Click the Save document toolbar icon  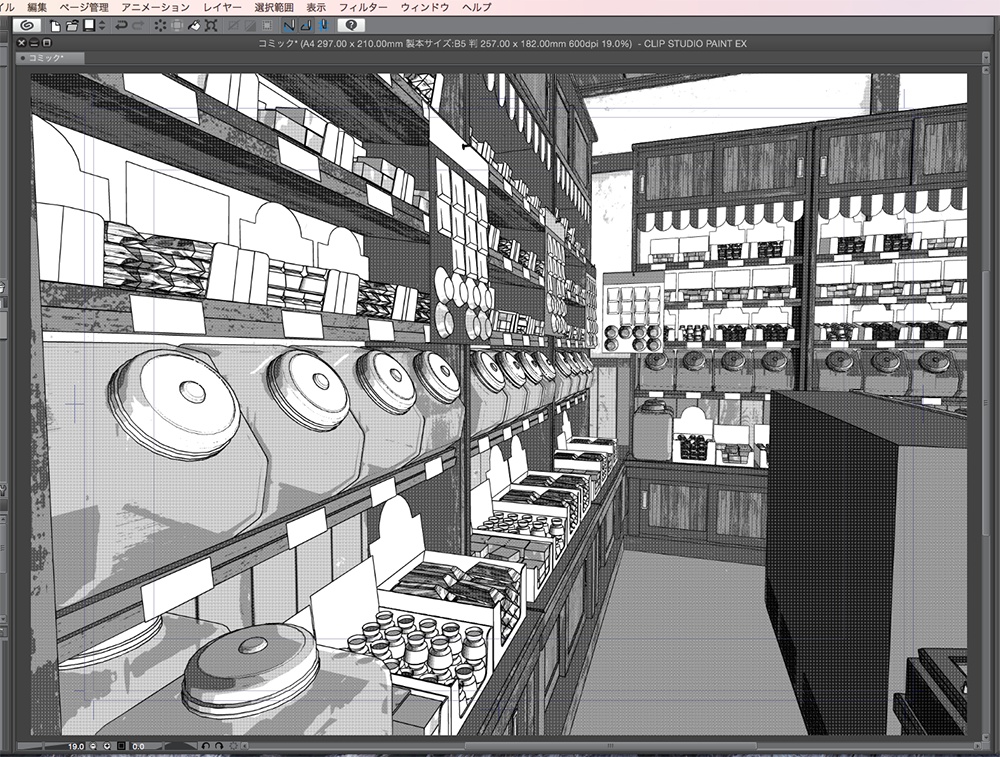[x=87, y=27]
